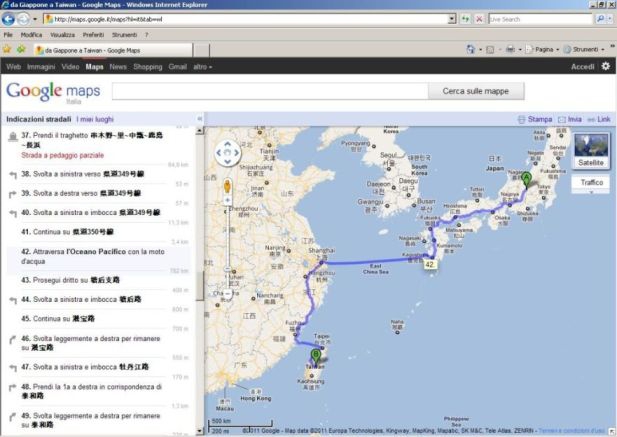Click the Stampa print link
Screen dimensions: 617x437
(535, 119)
